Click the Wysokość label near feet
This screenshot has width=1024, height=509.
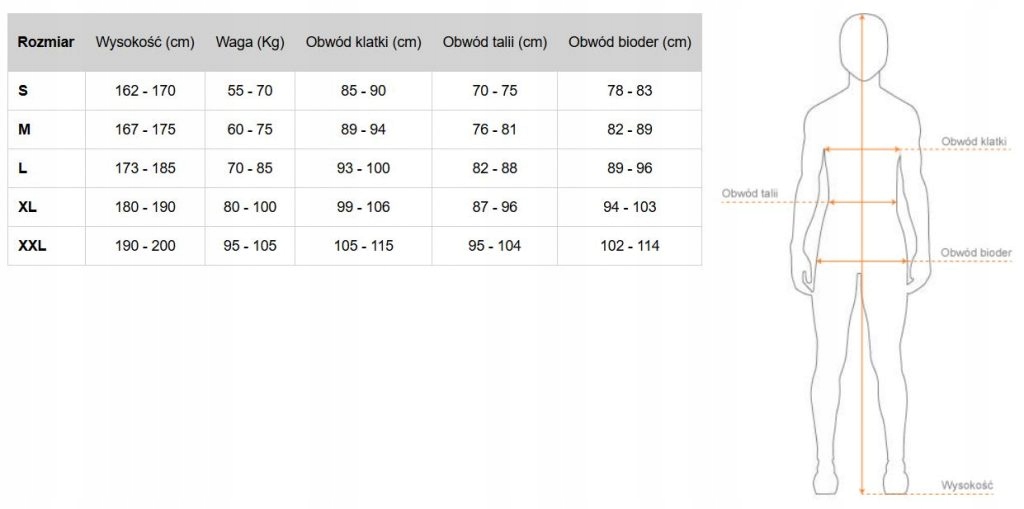tap(967, 485)
